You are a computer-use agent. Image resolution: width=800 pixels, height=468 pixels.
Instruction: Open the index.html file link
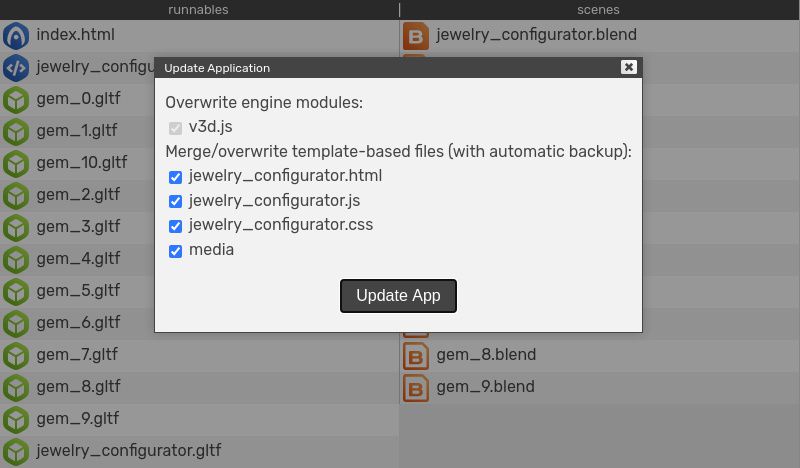point(76,35)
